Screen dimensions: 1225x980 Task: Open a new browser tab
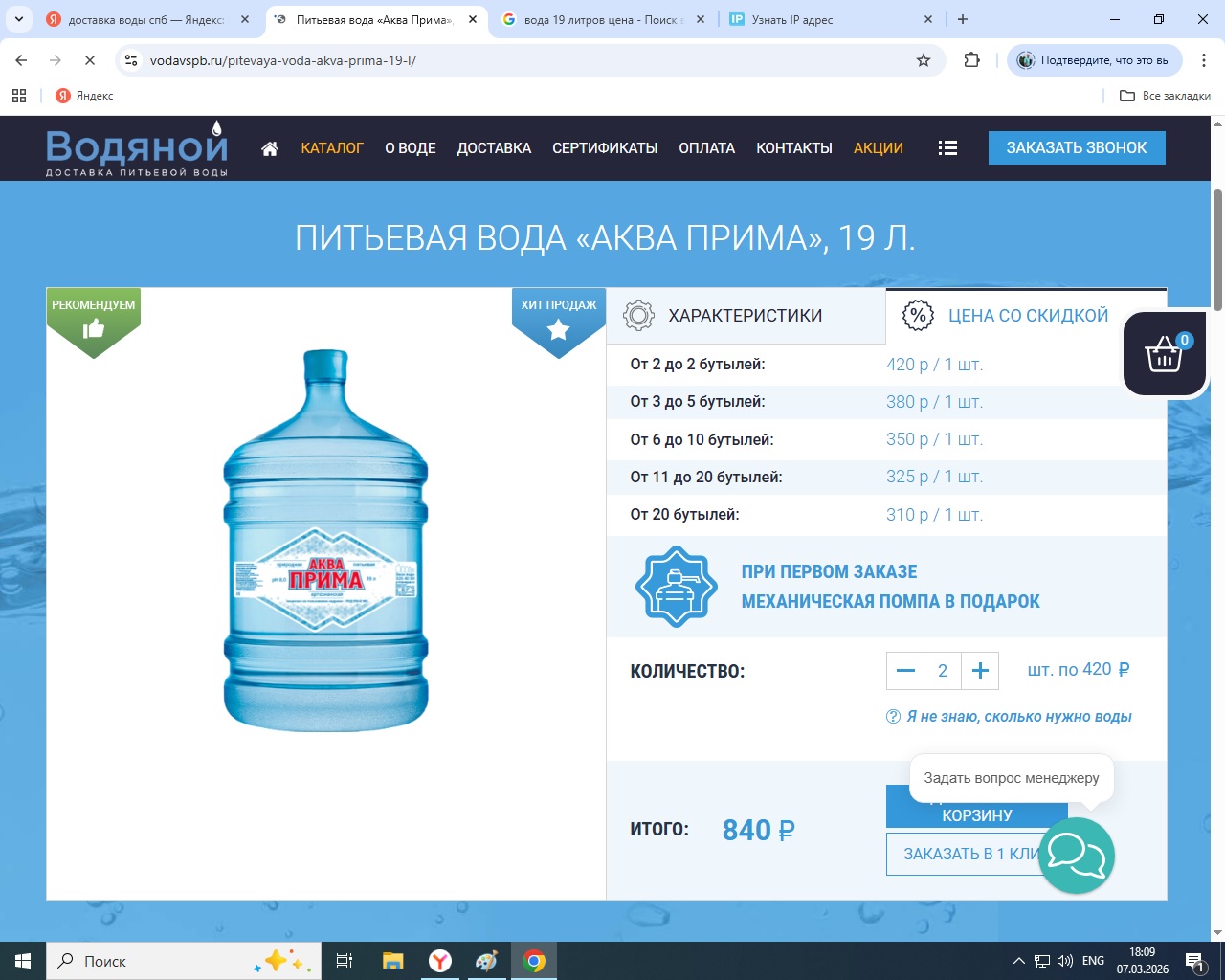click(963, 19)
